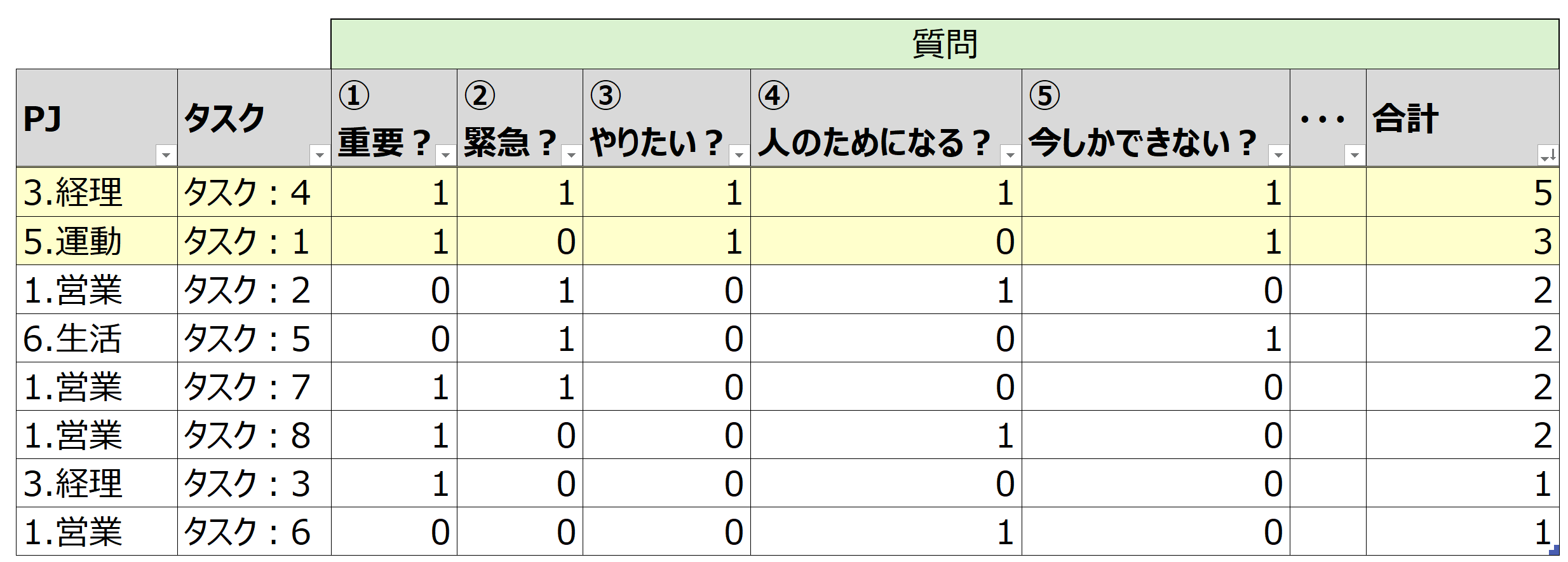The height and width of the screenshot is (562, 1568).
Task: Click the 合計 value 3 cell
Action: click(1462, 242)
